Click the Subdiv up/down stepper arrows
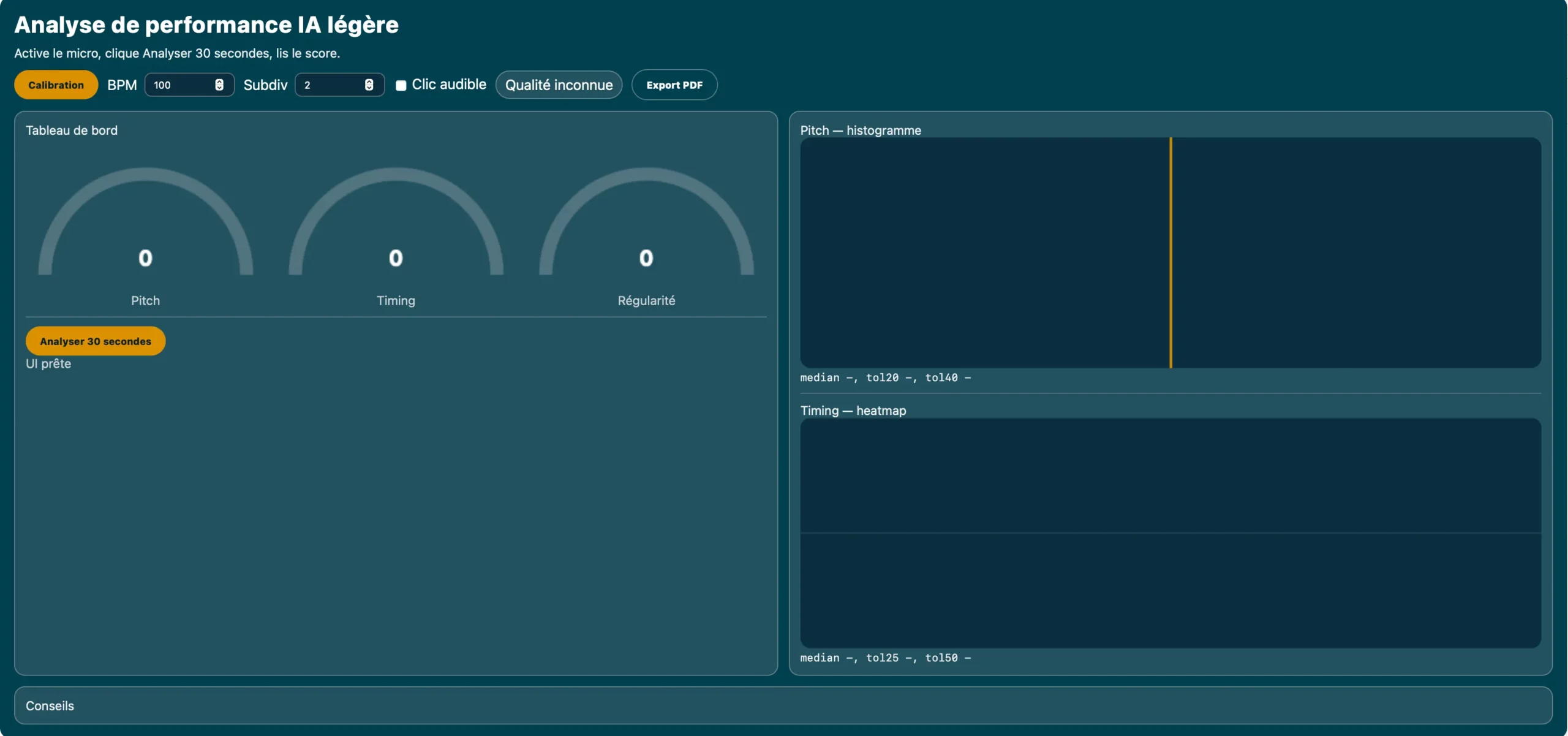1568x736 pixels. (369, 85)
